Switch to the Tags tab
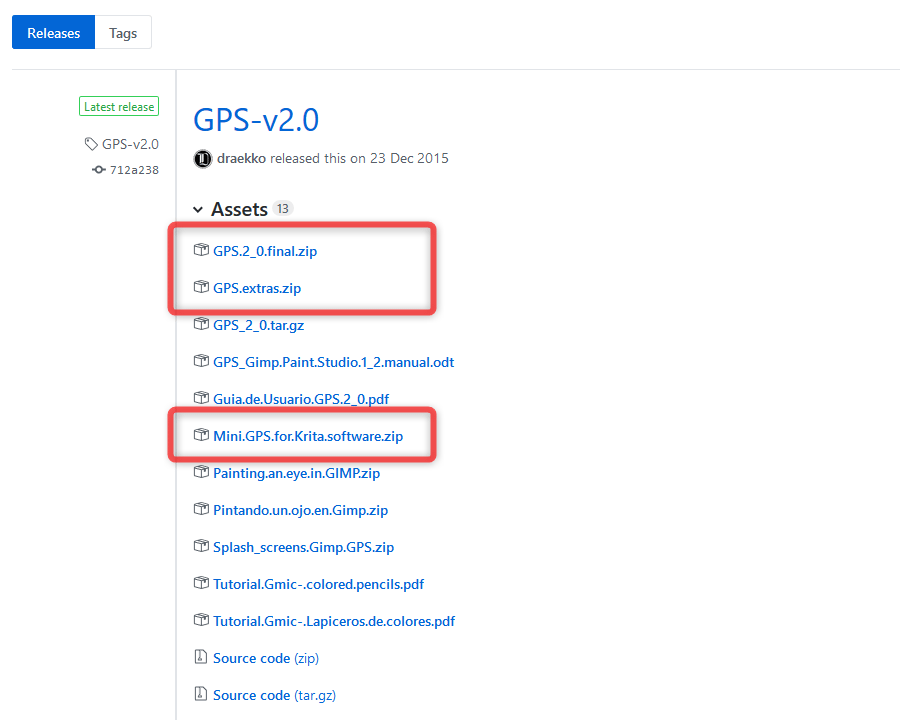 coord(123,33)
